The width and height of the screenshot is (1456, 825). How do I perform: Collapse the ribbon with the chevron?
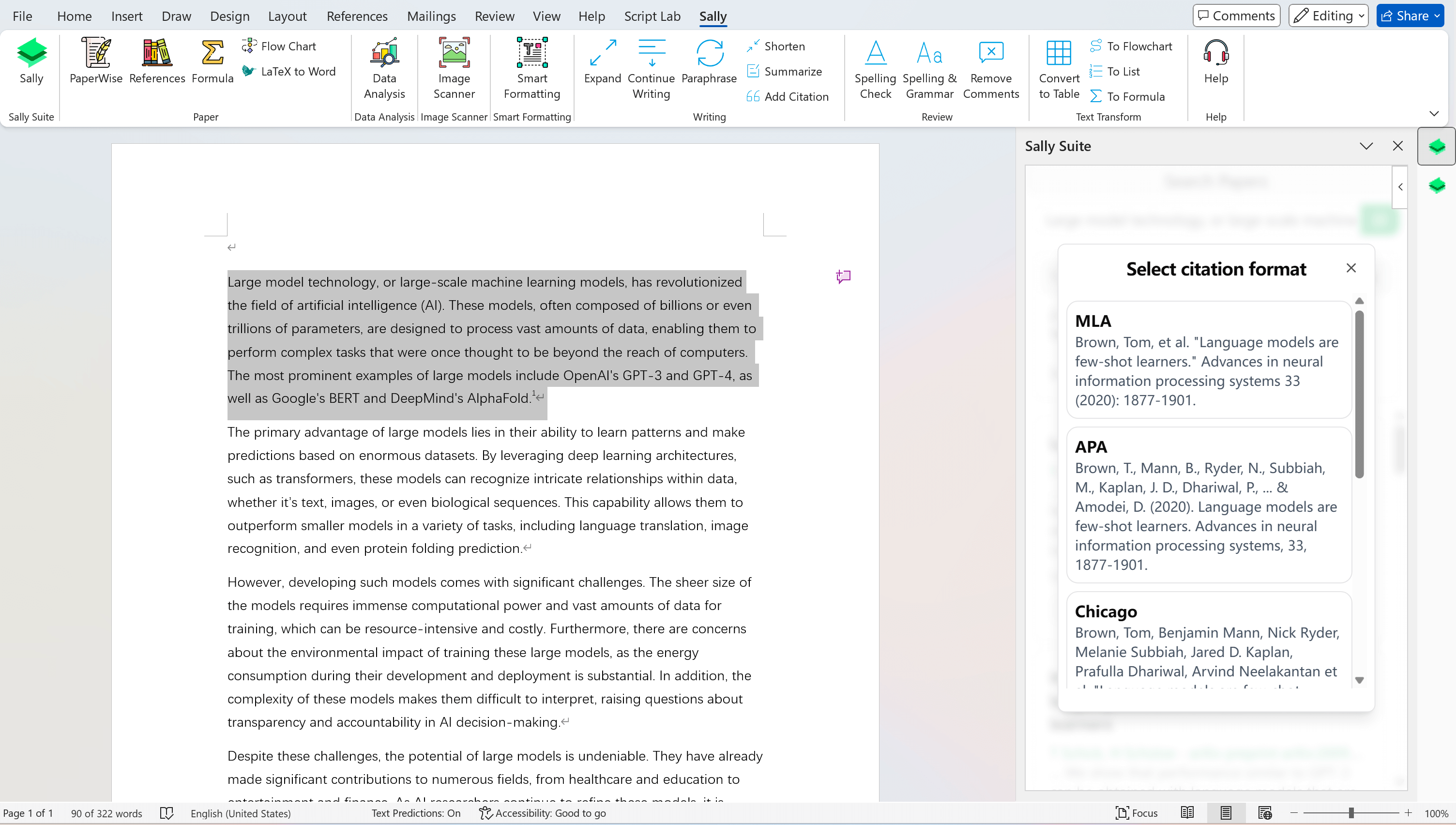1433,114
